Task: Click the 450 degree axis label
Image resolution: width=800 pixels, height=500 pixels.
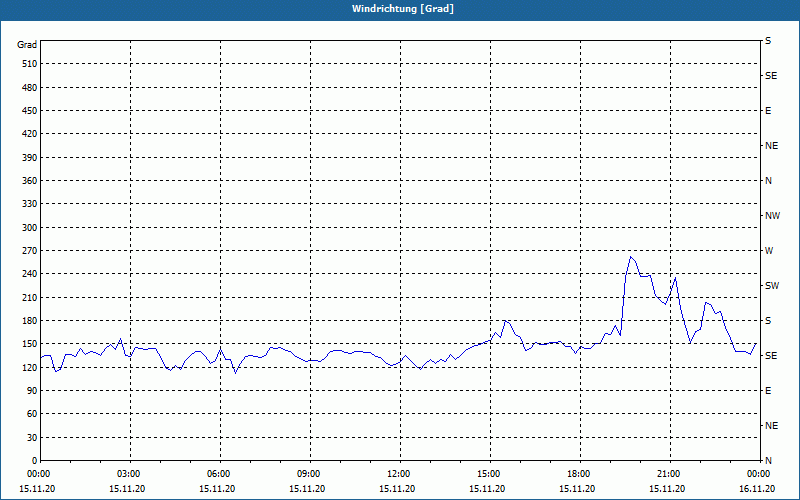Action: pyautogui.click(x=30, y=111)
